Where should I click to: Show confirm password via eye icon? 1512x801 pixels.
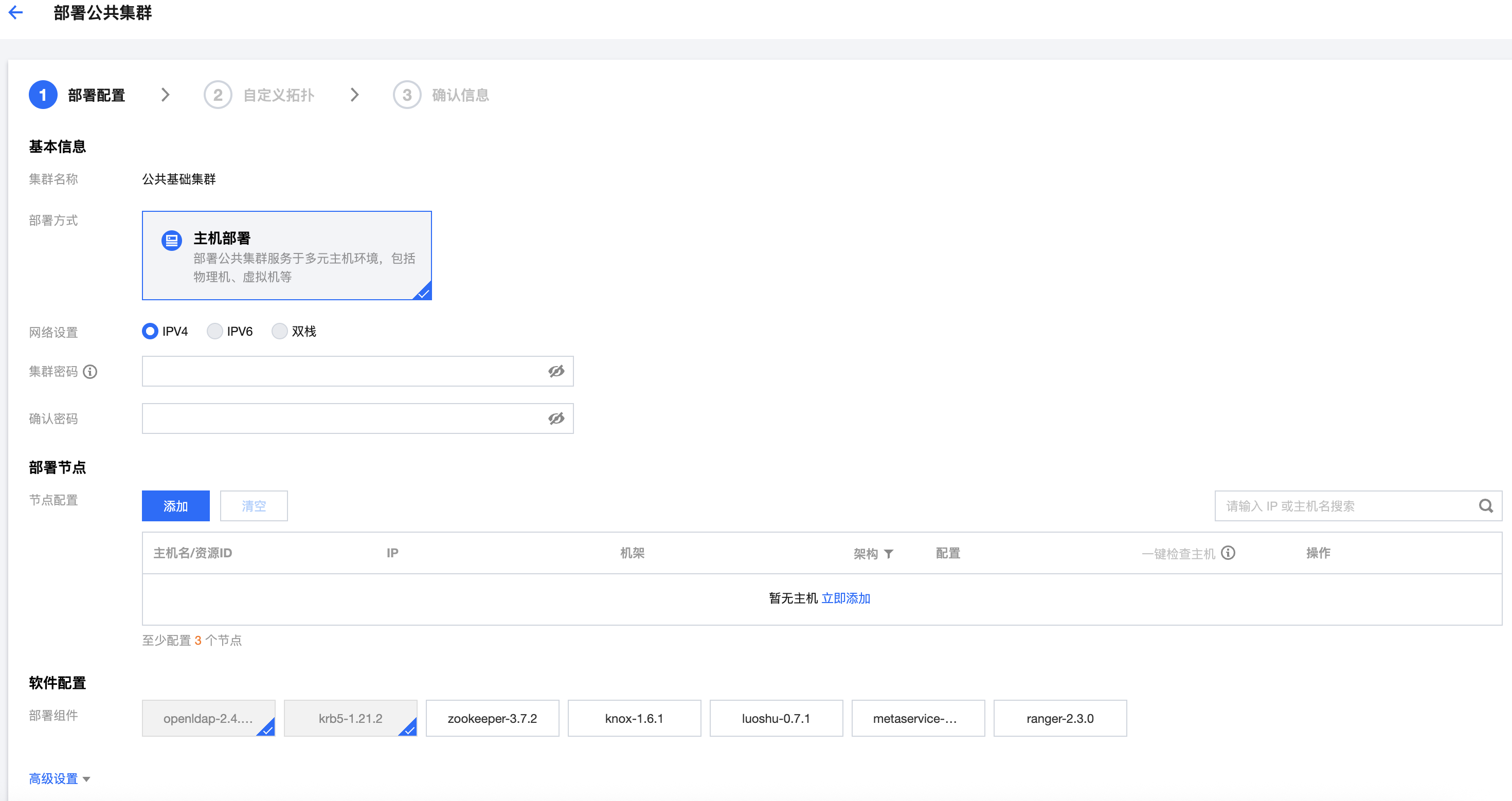coord(556,418)
